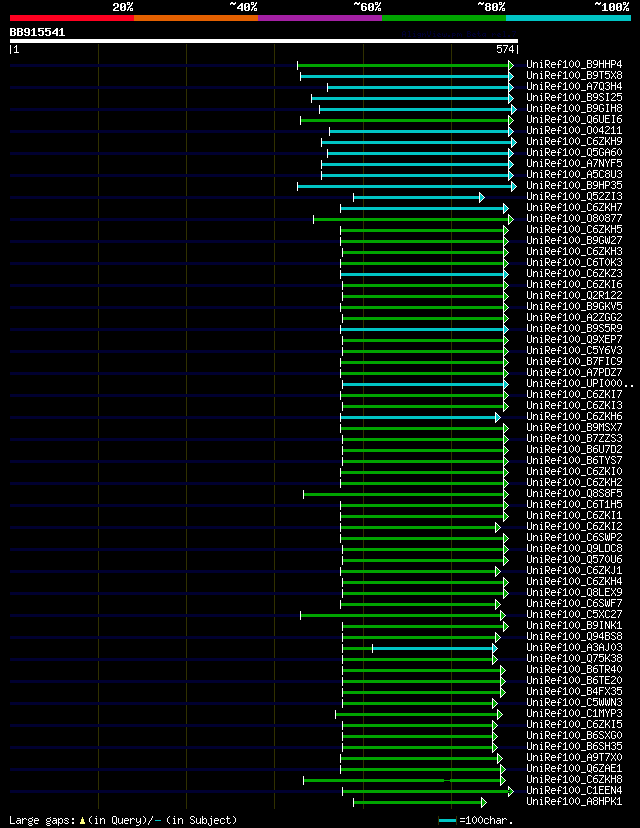Click the cyan alignment bar for B9S5R9
The image size is (640, 828).
click(425, 330)
